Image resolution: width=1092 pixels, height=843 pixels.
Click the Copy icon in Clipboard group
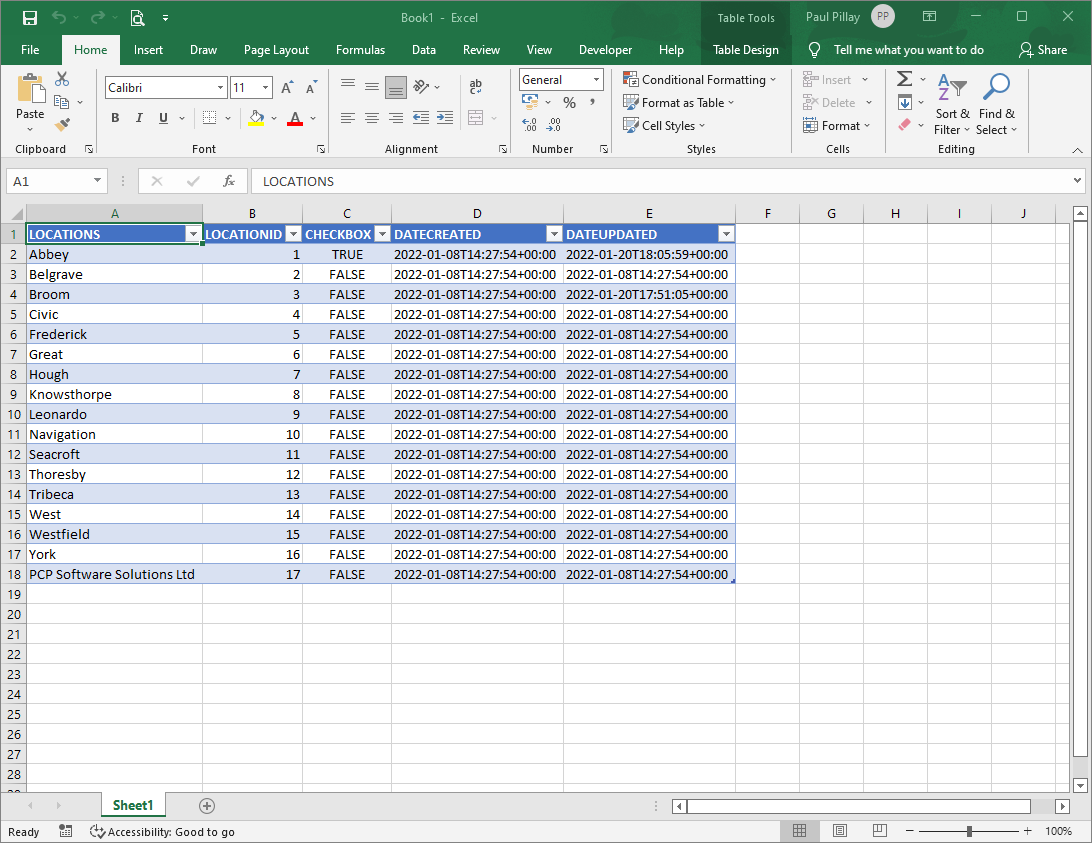tap(62, 102)
